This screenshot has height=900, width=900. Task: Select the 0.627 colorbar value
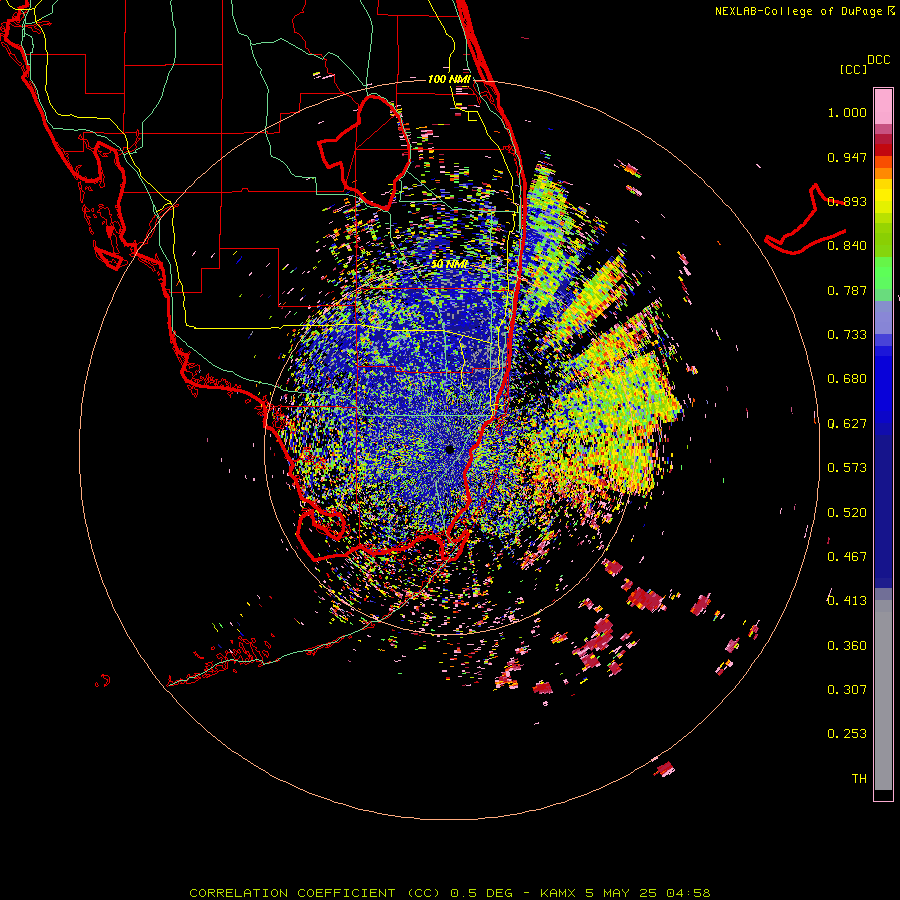(x=847, y=424)
